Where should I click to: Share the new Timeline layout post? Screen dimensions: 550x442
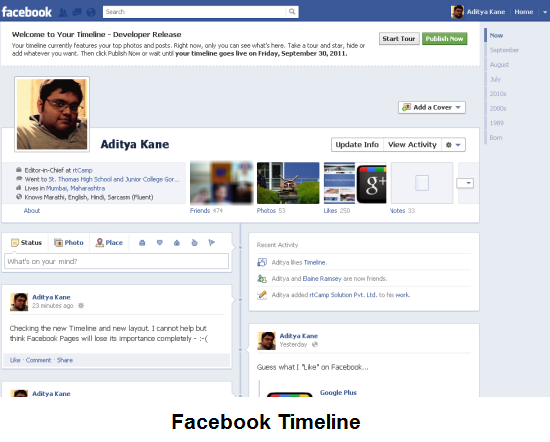tap(65, 360)
